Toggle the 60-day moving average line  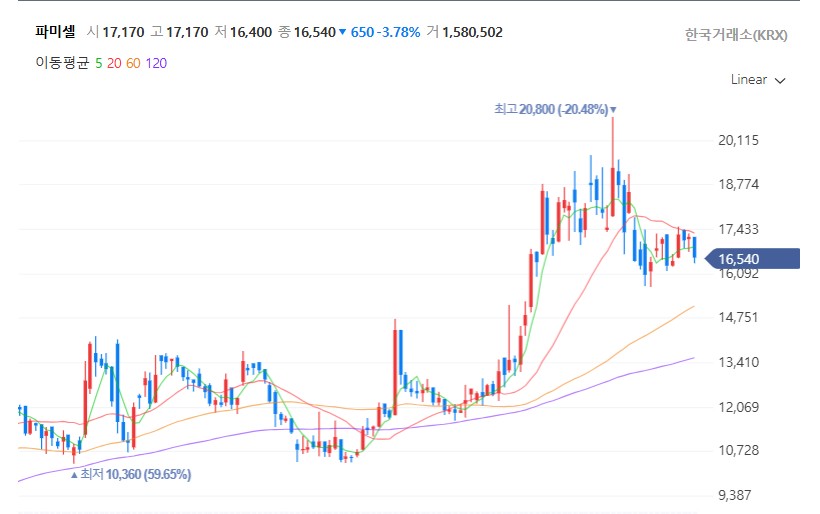coord(133,63)
